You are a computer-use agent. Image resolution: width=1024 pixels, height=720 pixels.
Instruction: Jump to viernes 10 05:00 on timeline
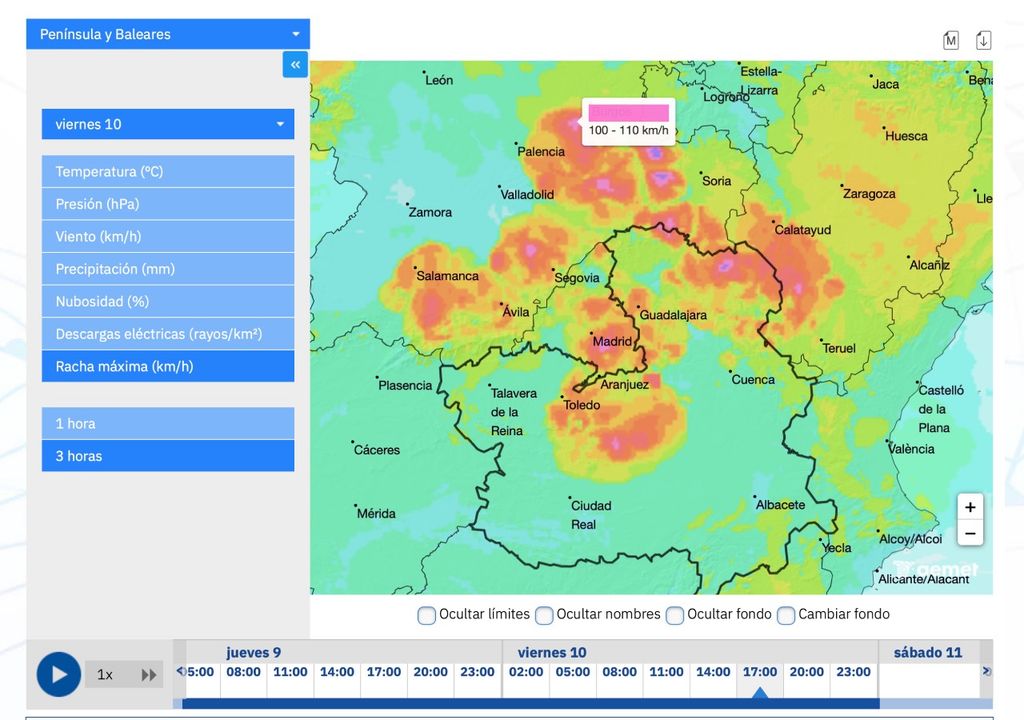(573, 672)
